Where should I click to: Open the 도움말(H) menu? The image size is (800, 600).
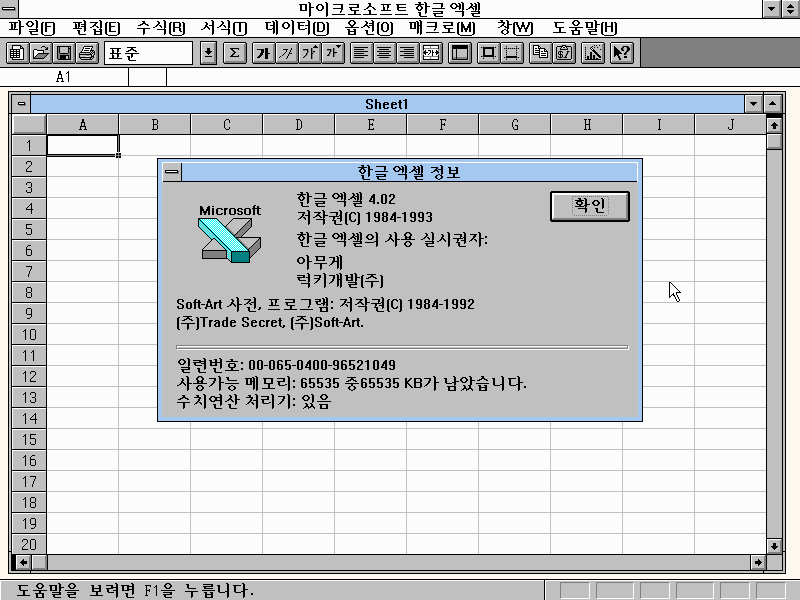[585, 28]
